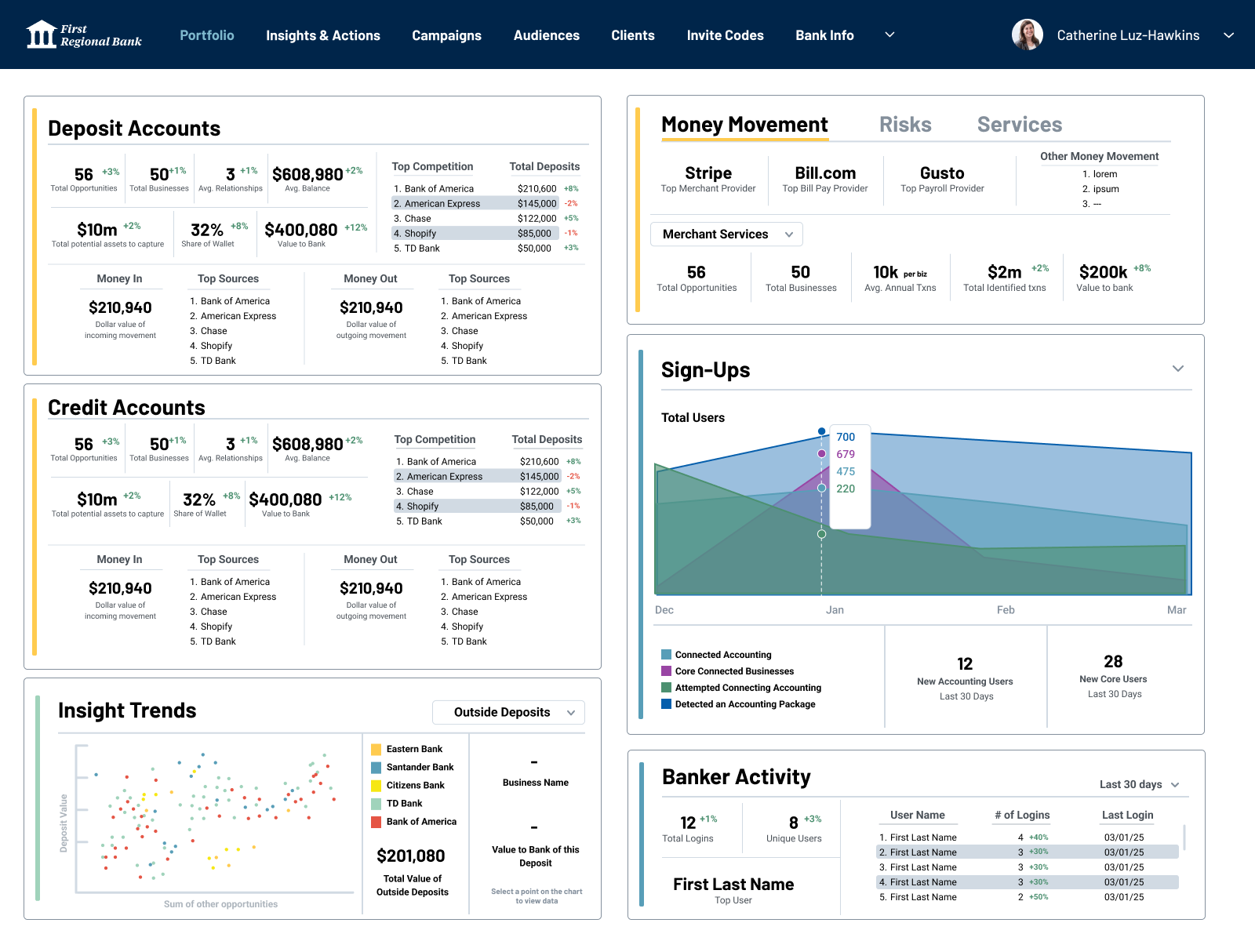Click the $2m Total Identified txns value
This screenshot has width=1255, height=952.
tap(1005, 272)
